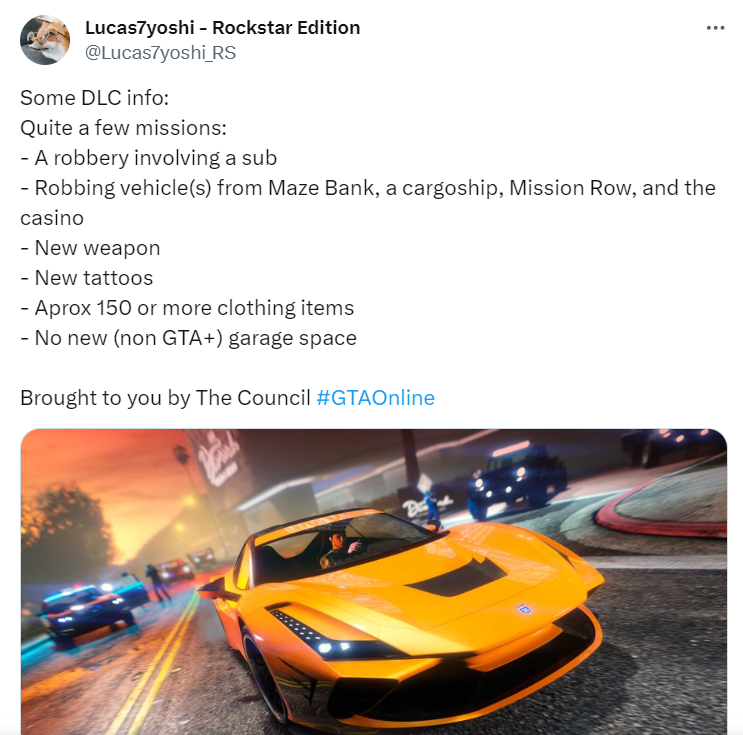Click the "Robbing vehicle(s) from Maze Bank" line
Image resolution: width=743 pixels, height=735 pixels.
tap(368, 188)
